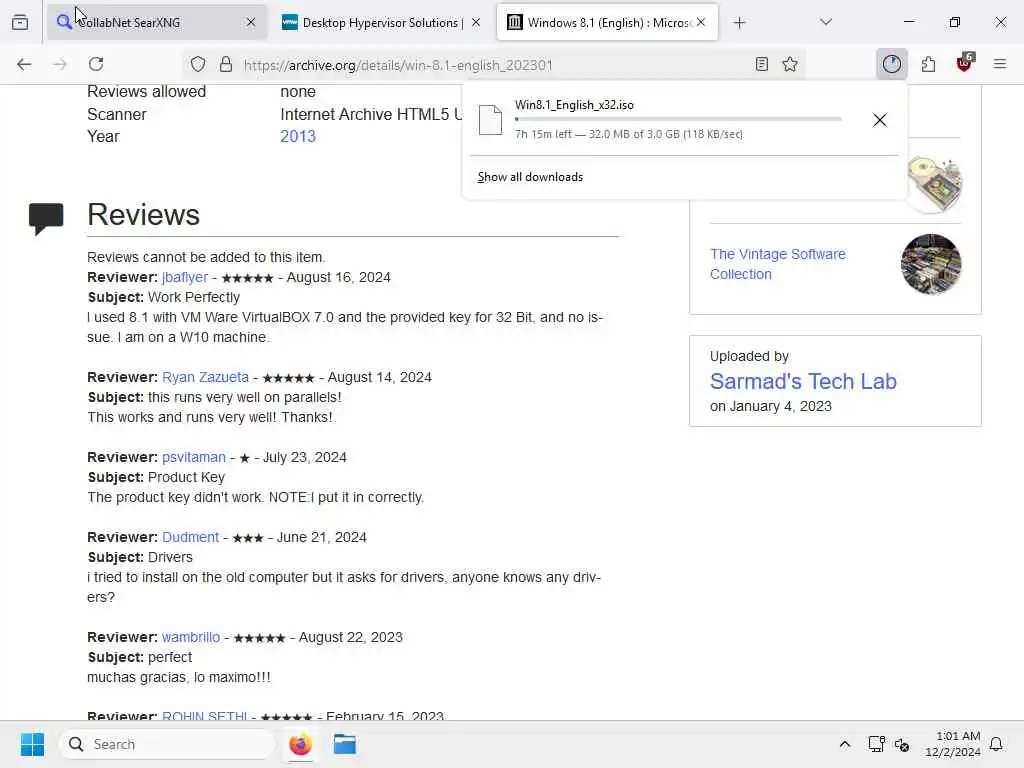The height and width of the screenshot is (768, 1024).
Task: Click Vintage Software Collection thumbnail
Action: 931,264
